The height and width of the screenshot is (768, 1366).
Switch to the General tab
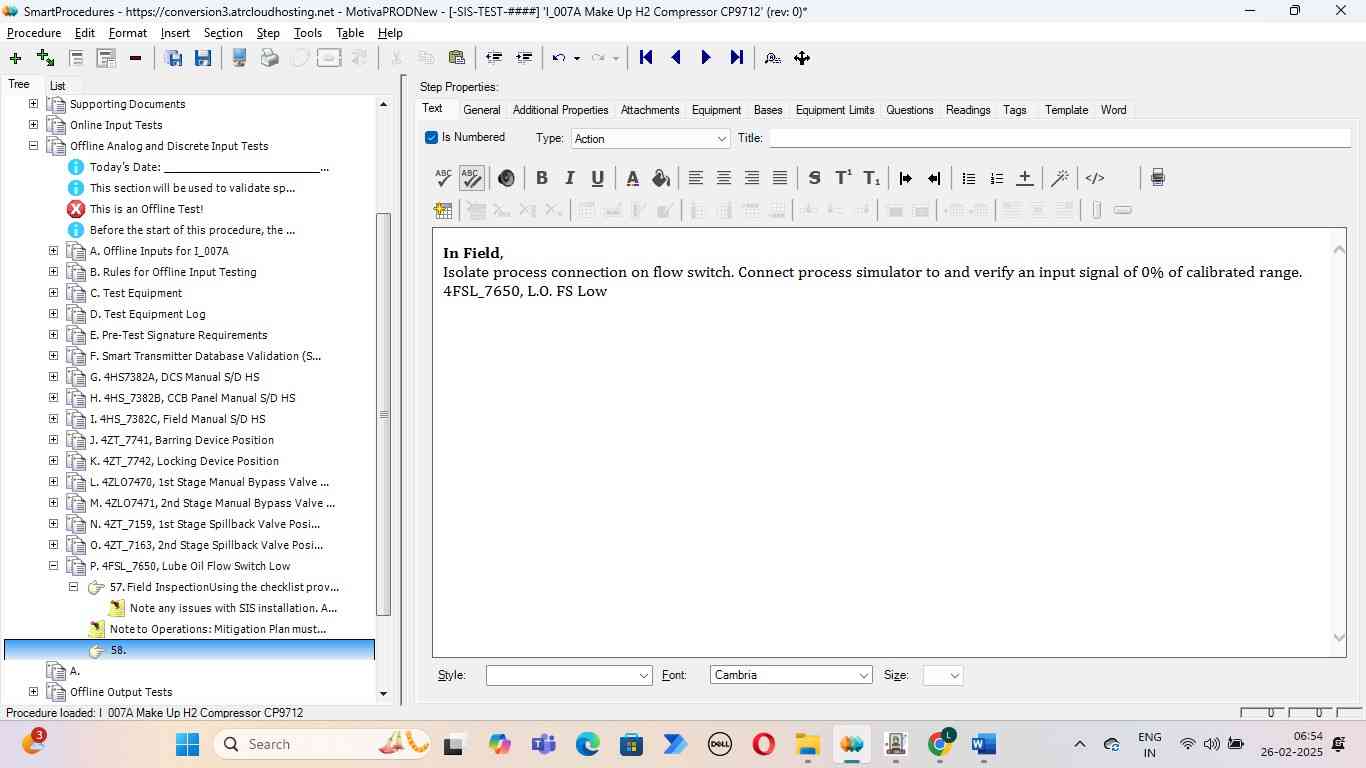click(481, 110)
